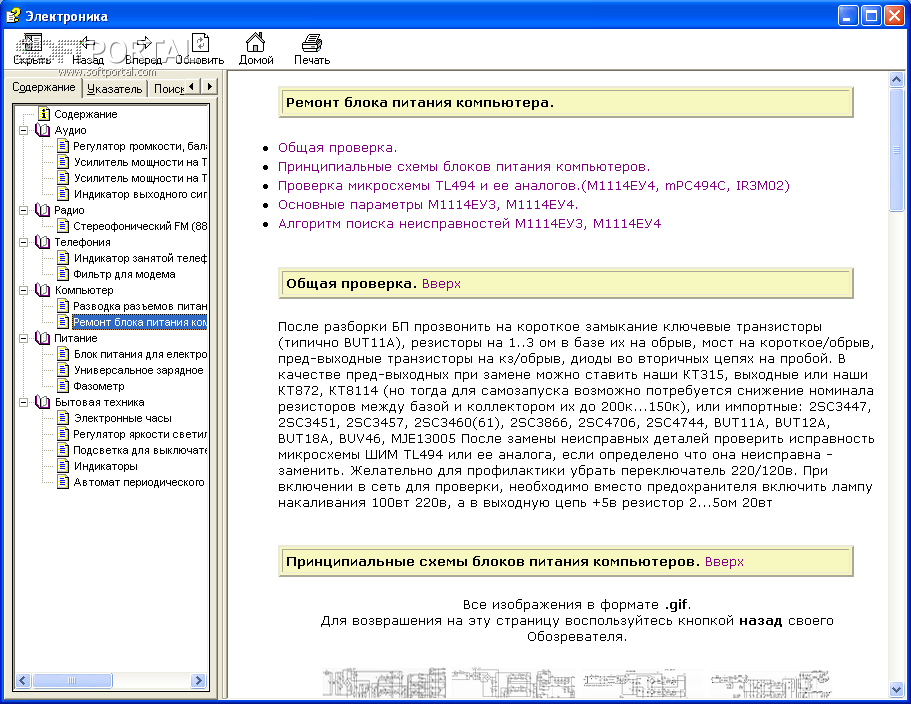Close the Электроника window
911x704 pixels.
click(x=894, y=16)
